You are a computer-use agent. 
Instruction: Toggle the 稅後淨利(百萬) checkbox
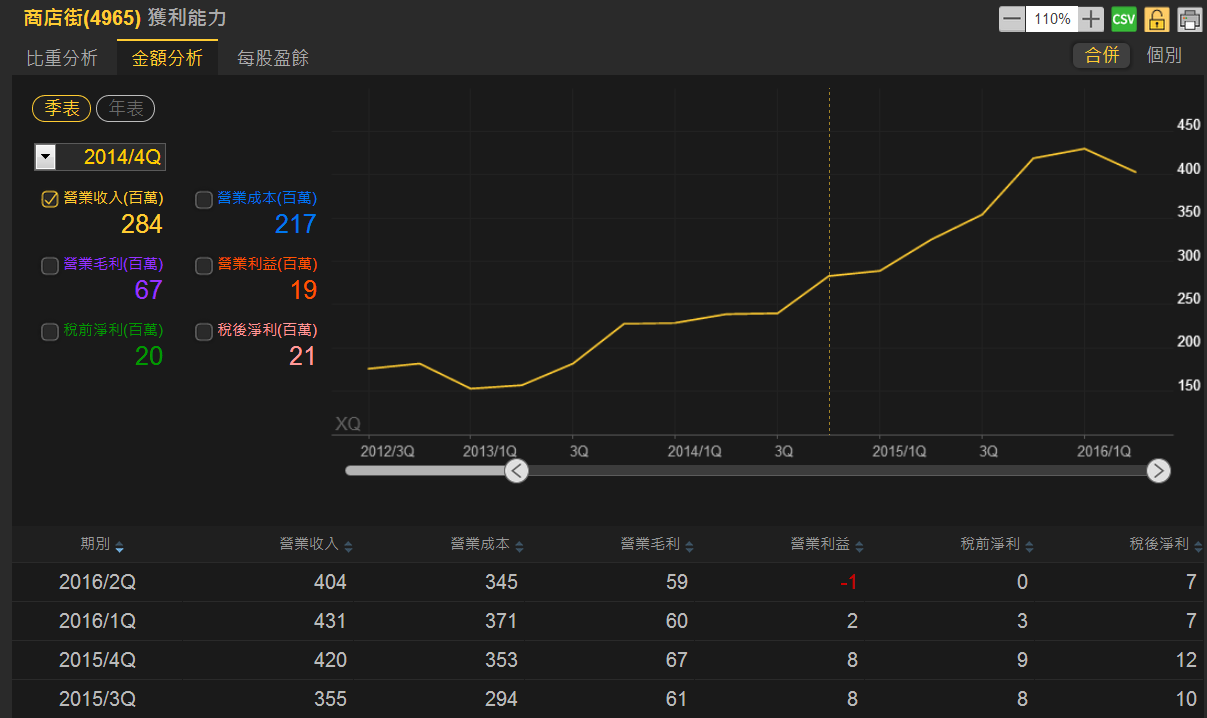pyautogui.click(x=204, y=332)
